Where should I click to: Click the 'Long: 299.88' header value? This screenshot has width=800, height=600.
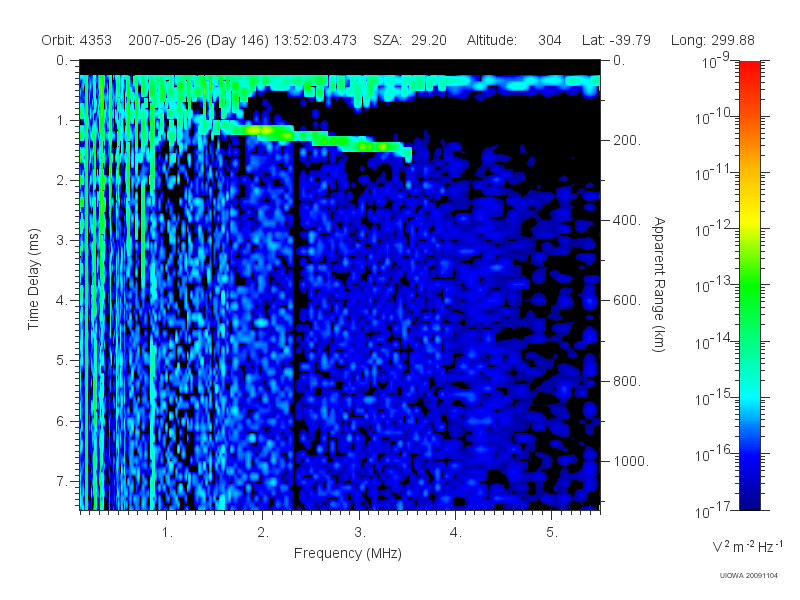coord(713,40)
